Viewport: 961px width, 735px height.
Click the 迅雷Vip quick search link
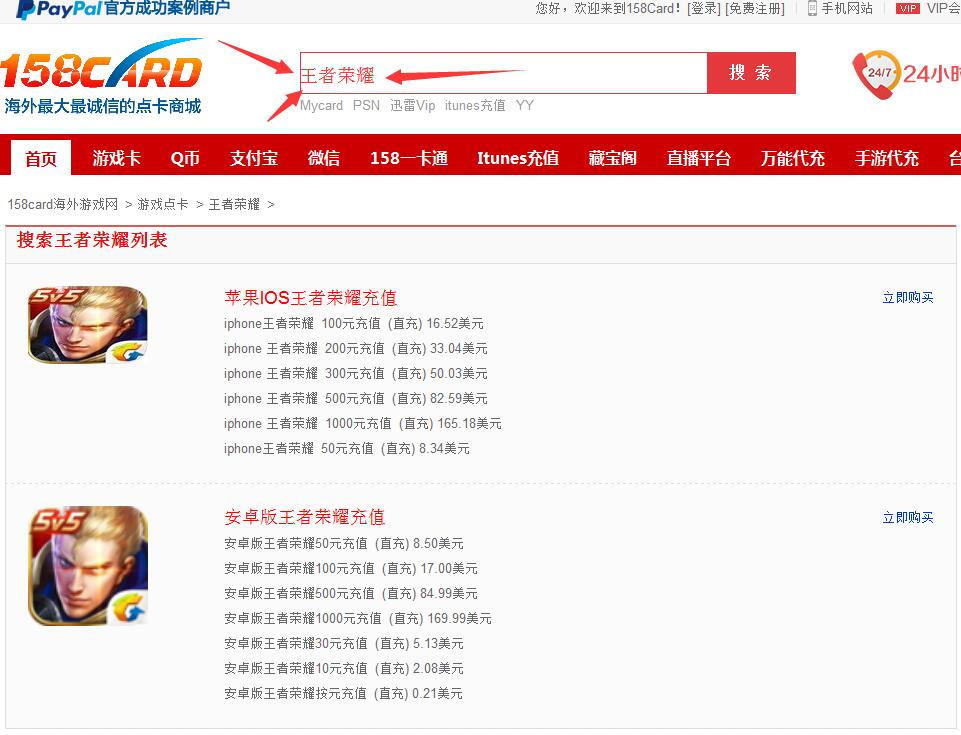(412, 105)
